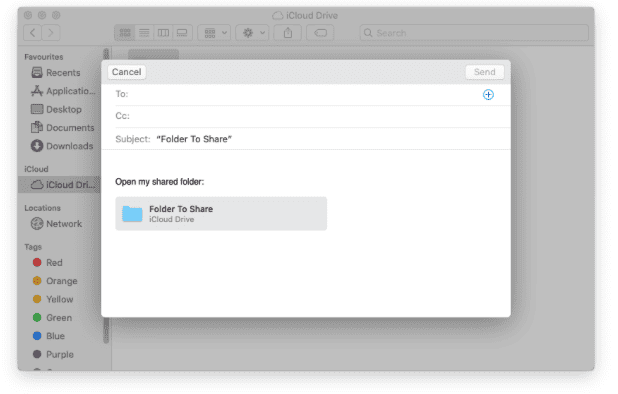Select the Red tag
This screenshot has height=394, width=618.
tap(48, 263)
